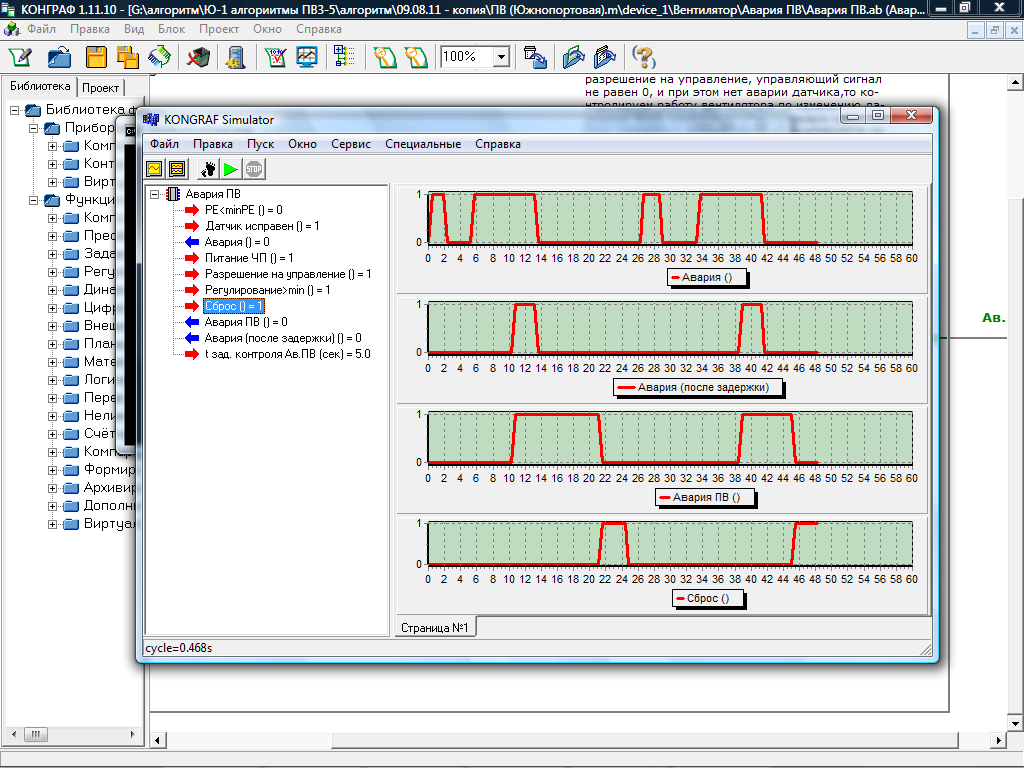Launch simulator via the monitor chart icon
This screenshot has height=768, width=1024.
coord(306,57)
